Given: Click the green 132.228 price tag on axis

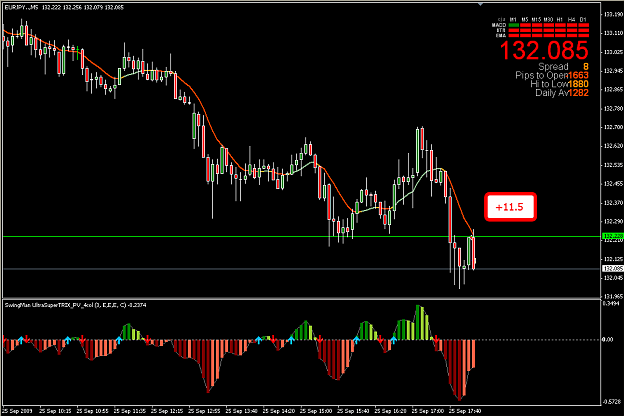Looking at the screenshot, I should point(613,236).
